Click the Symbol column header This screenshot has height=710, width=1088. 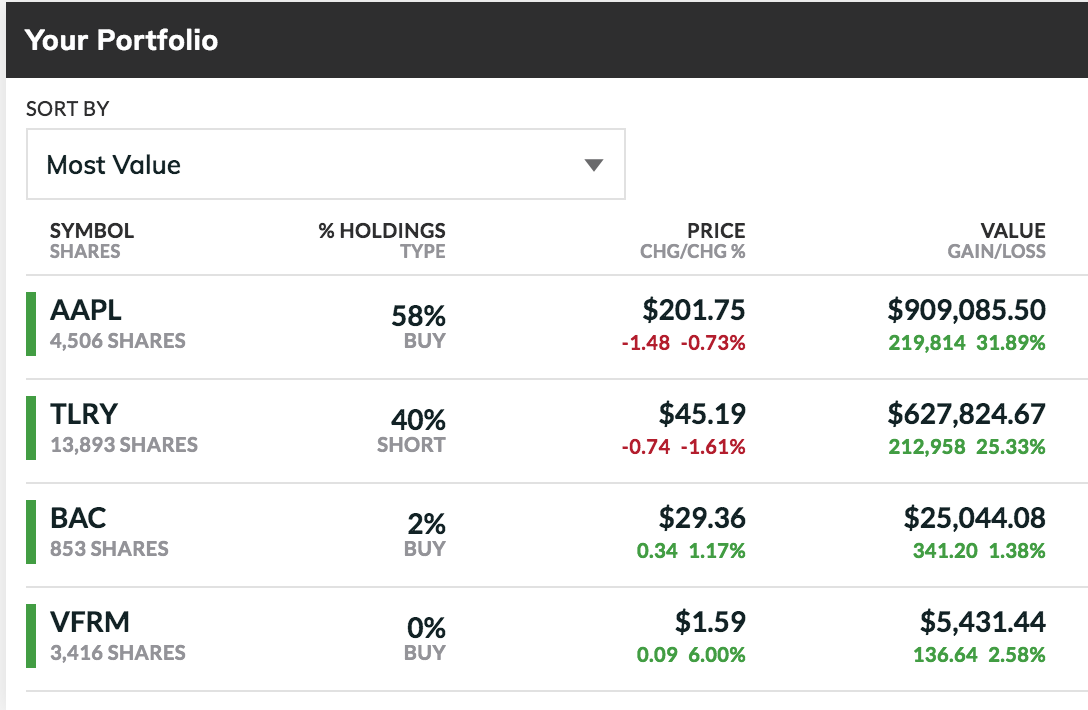point(91,231)
